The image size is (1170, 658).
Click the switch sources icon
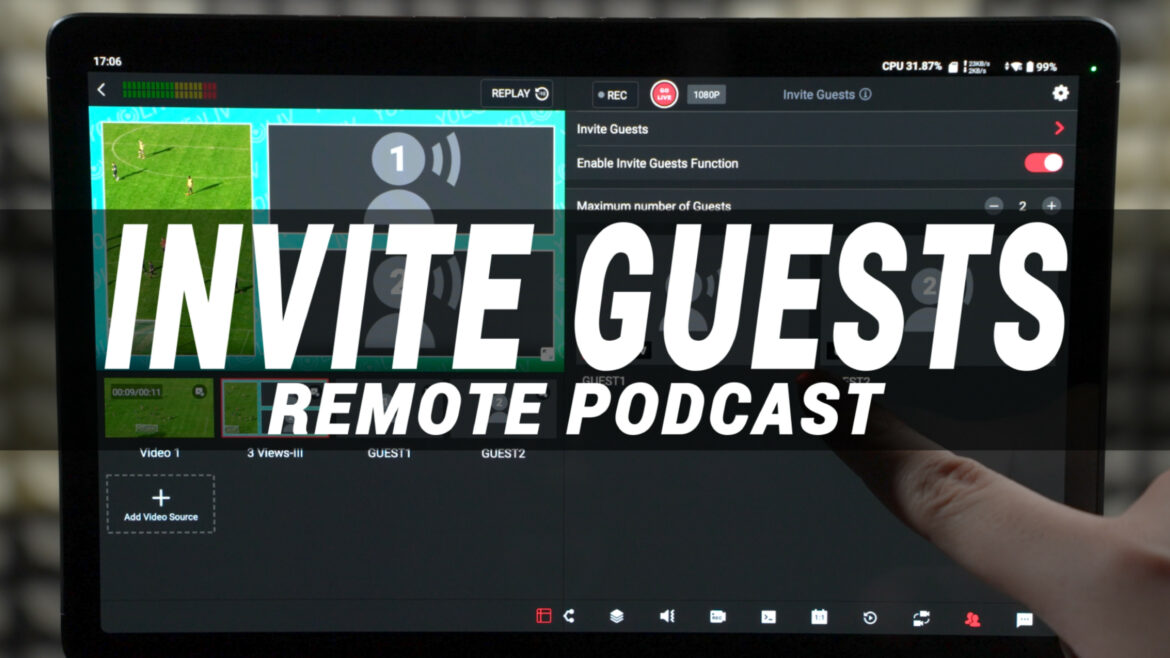[921, 618]
